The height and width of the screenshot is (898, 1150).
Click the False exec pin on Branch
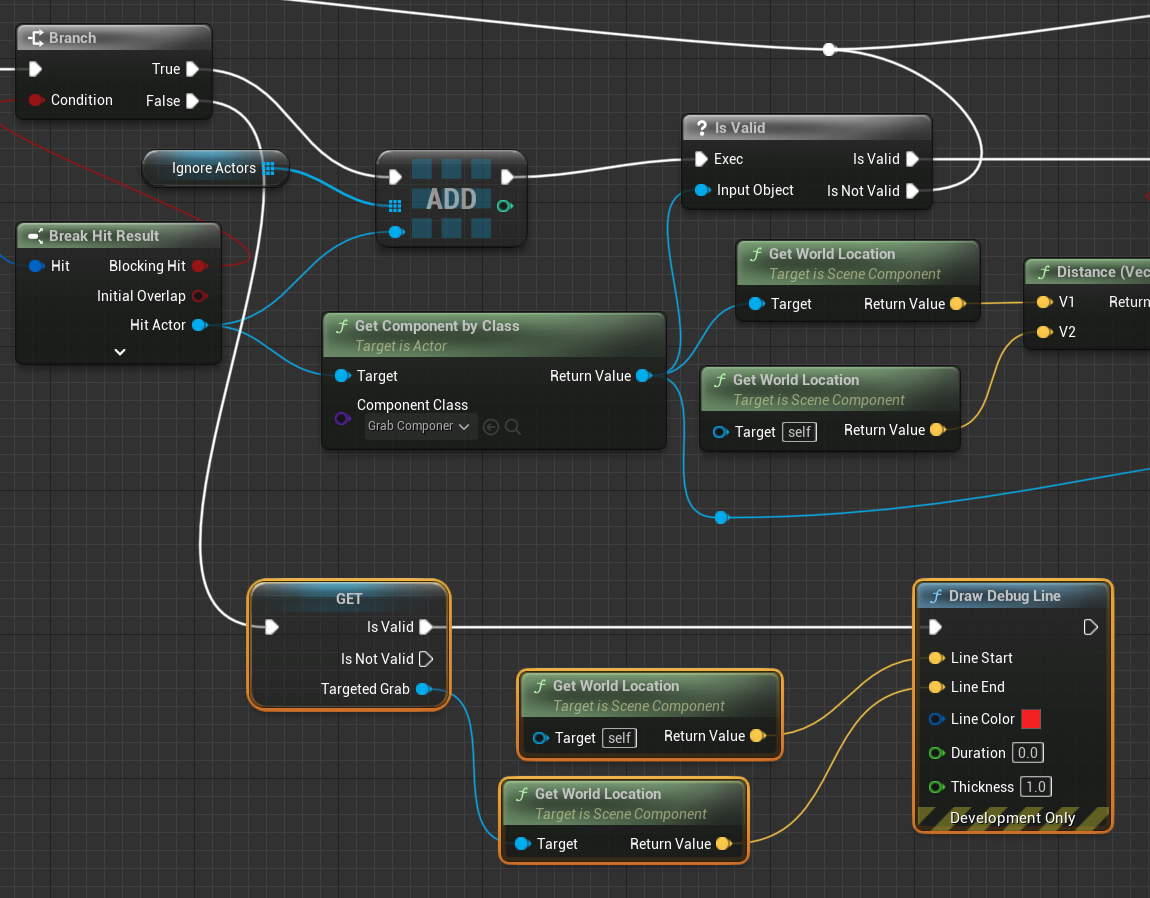tap(192, 101)
